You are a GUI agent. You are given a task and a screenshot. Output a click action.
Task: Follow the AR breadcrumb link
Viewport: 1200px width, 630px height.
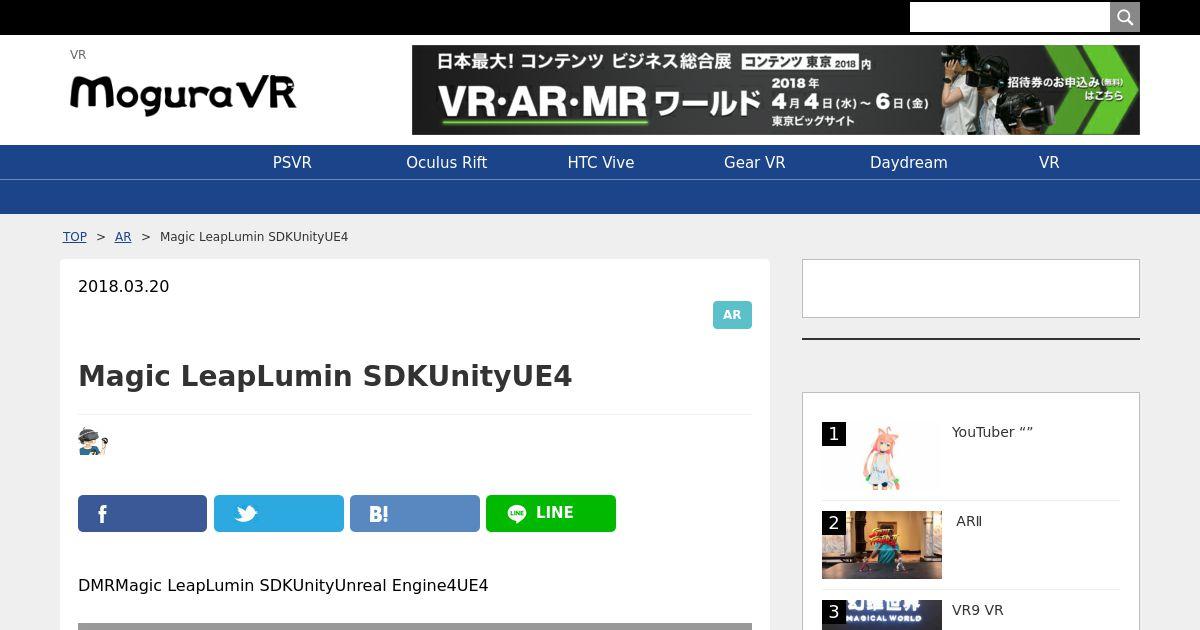click(123, 237)
